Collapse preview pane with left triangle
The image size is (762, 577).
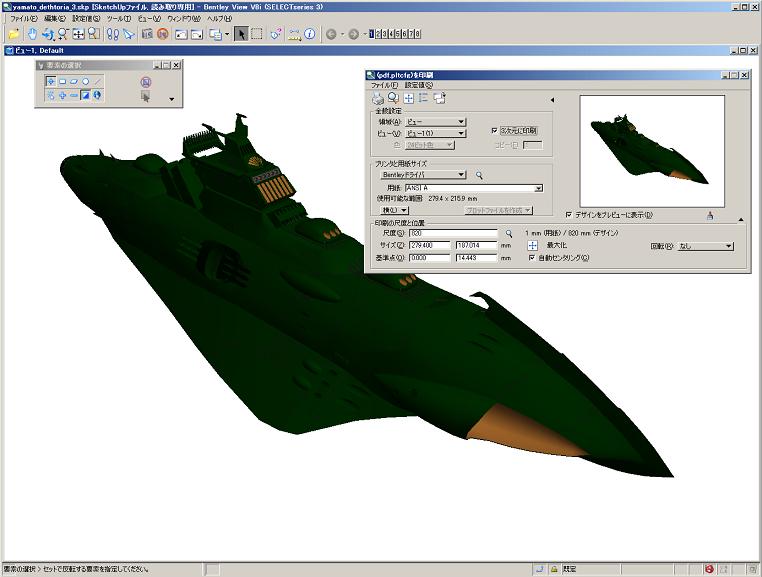pos(552,100)
